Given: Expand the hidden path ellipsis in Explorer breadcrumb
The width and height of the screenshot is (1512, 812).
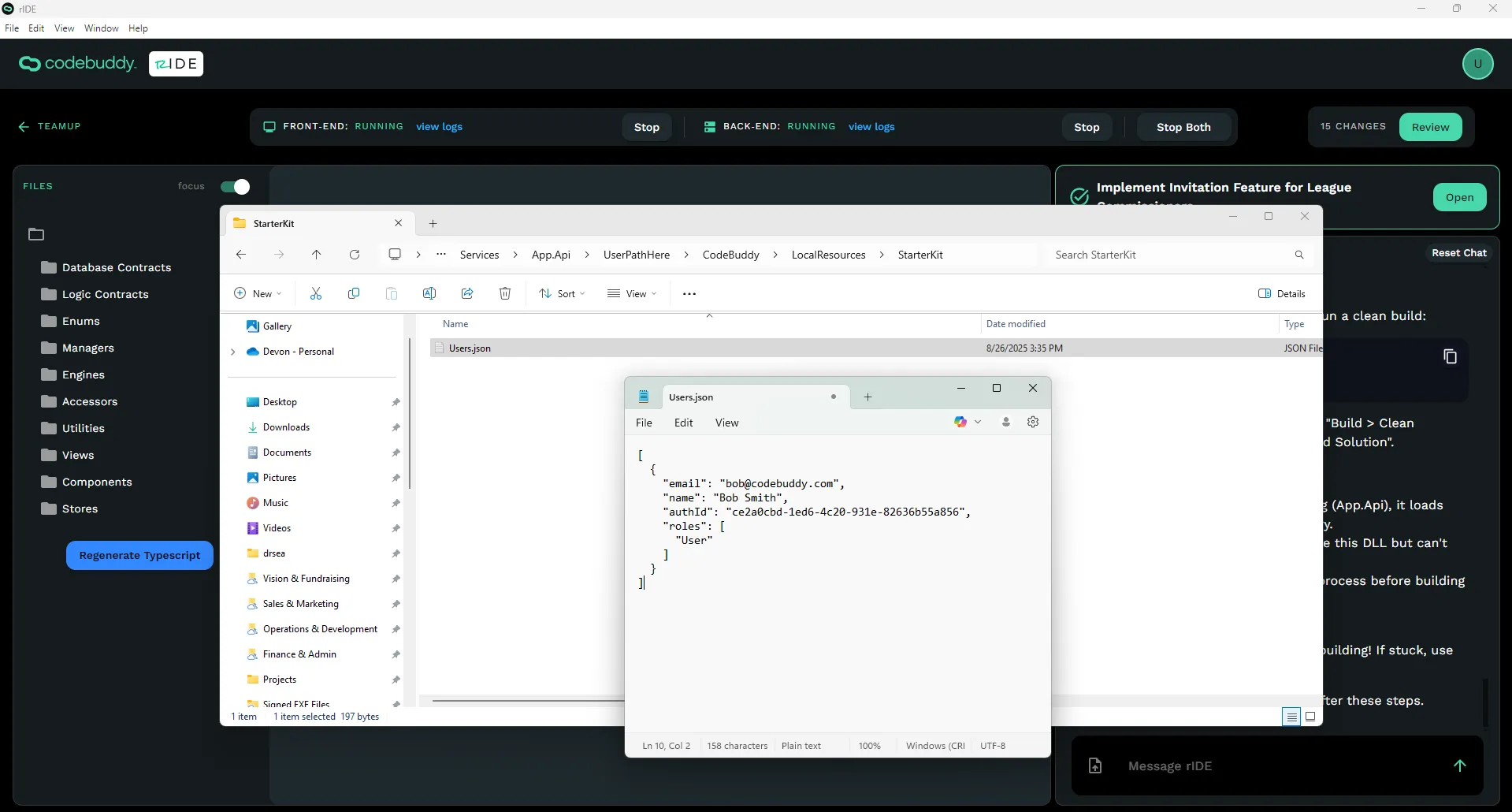Looking at the screenshot, I should tap(441, 255).
